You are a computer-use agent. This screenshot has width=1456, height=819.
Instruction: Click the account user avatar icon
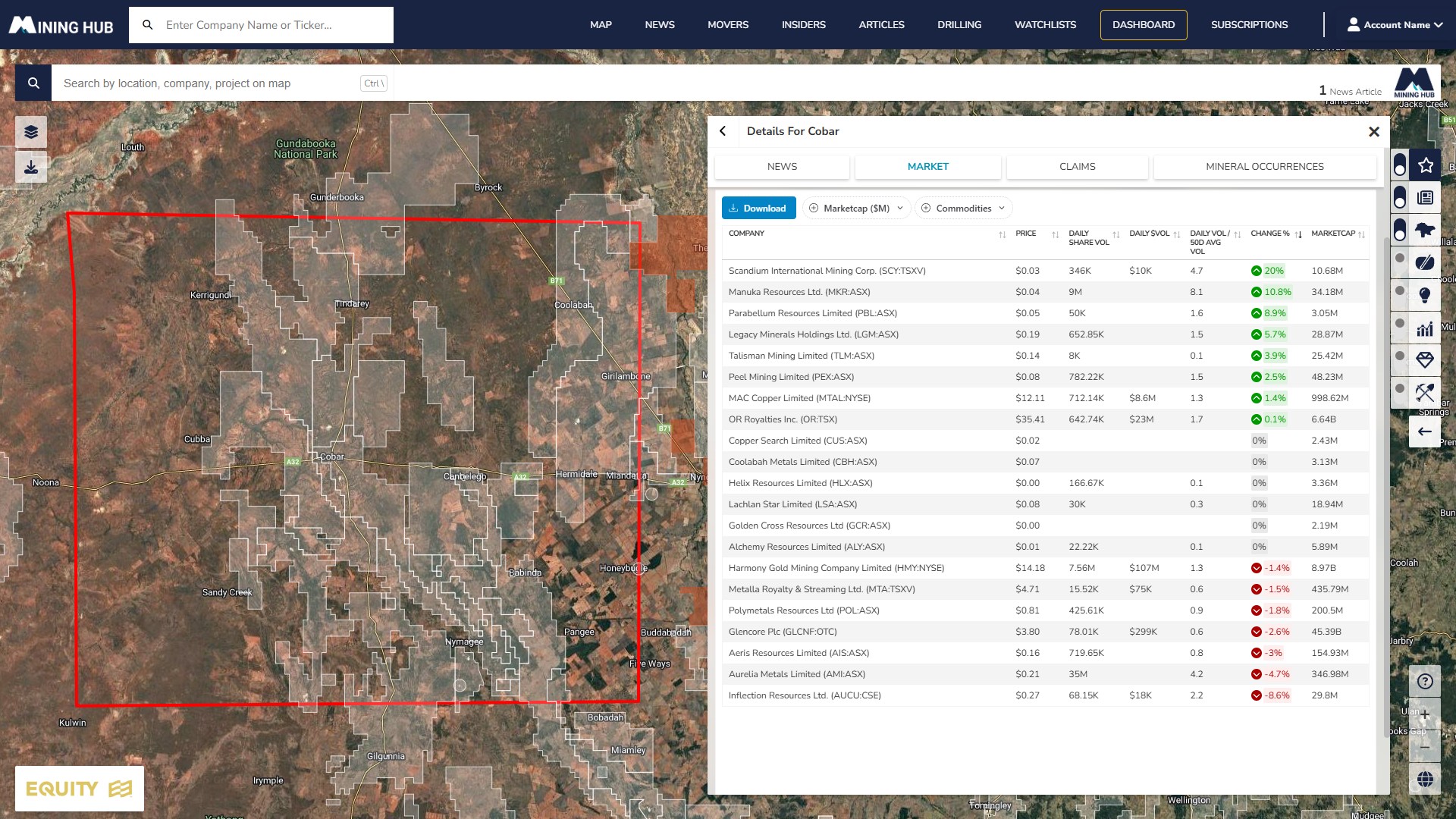tap(1353, 24)
